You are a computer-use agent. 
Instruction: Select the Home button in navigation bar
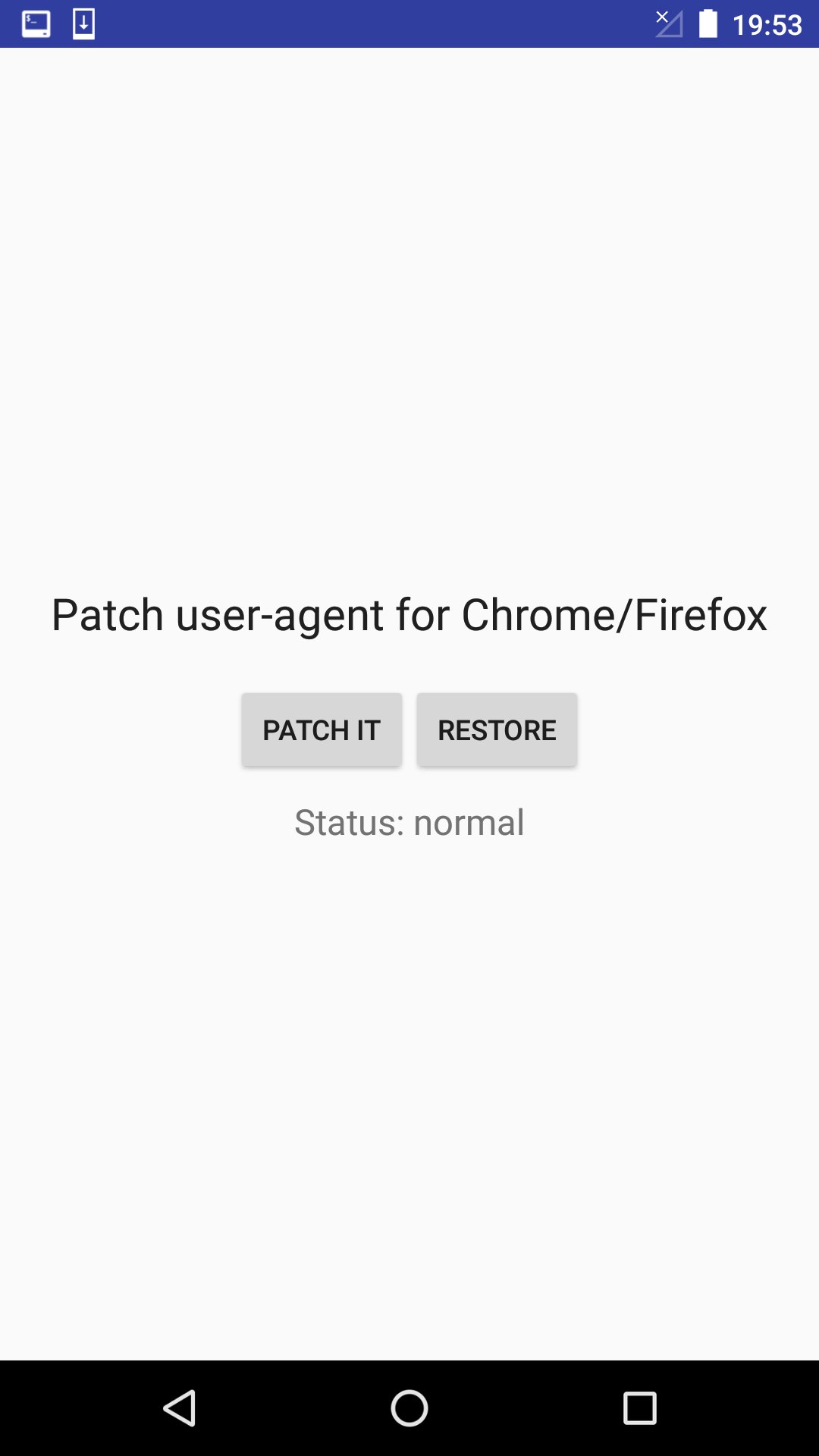(x=409, y=1408)
